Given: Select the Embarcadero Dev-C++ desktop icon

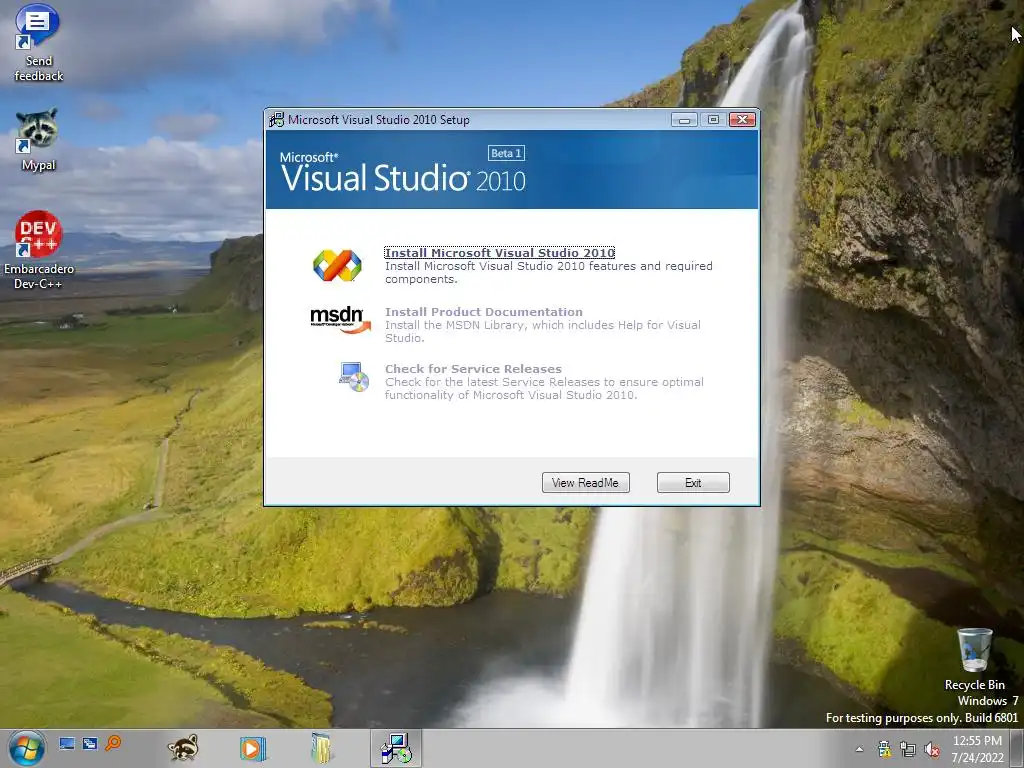Looking at the screenshot, I should point(39,250).
